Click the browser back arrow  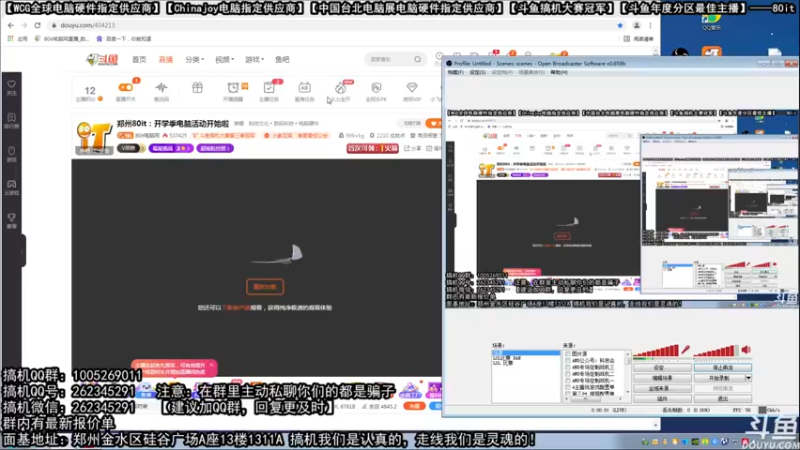(11, 25)
